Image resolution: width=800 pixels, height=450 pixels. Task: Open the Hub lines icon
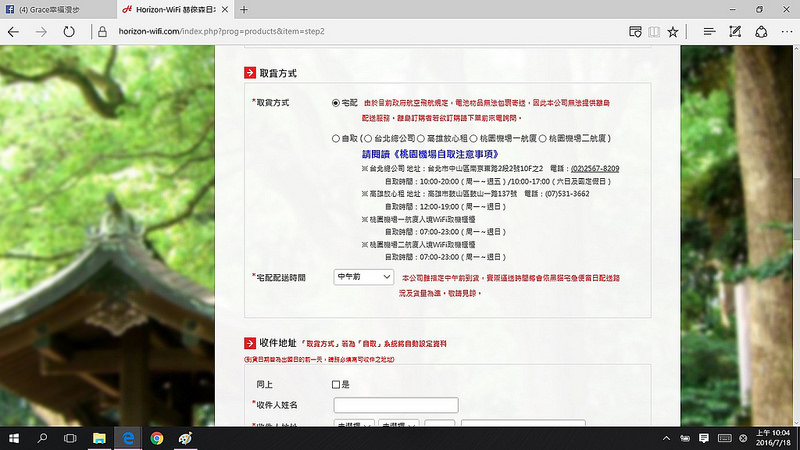tap(709, 32)
